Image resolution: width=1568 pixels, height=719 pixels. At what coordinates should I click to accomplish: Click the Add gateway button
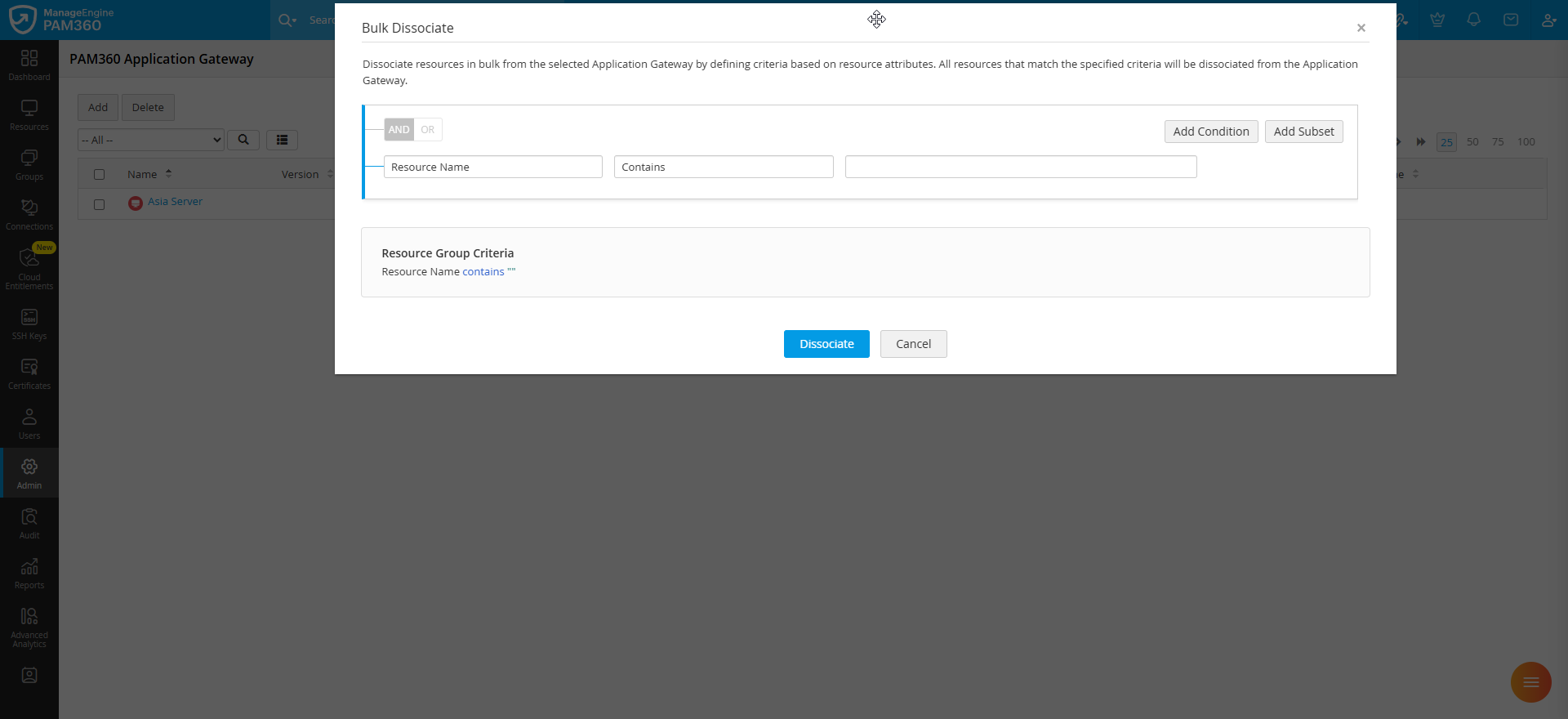click(98, 107)
